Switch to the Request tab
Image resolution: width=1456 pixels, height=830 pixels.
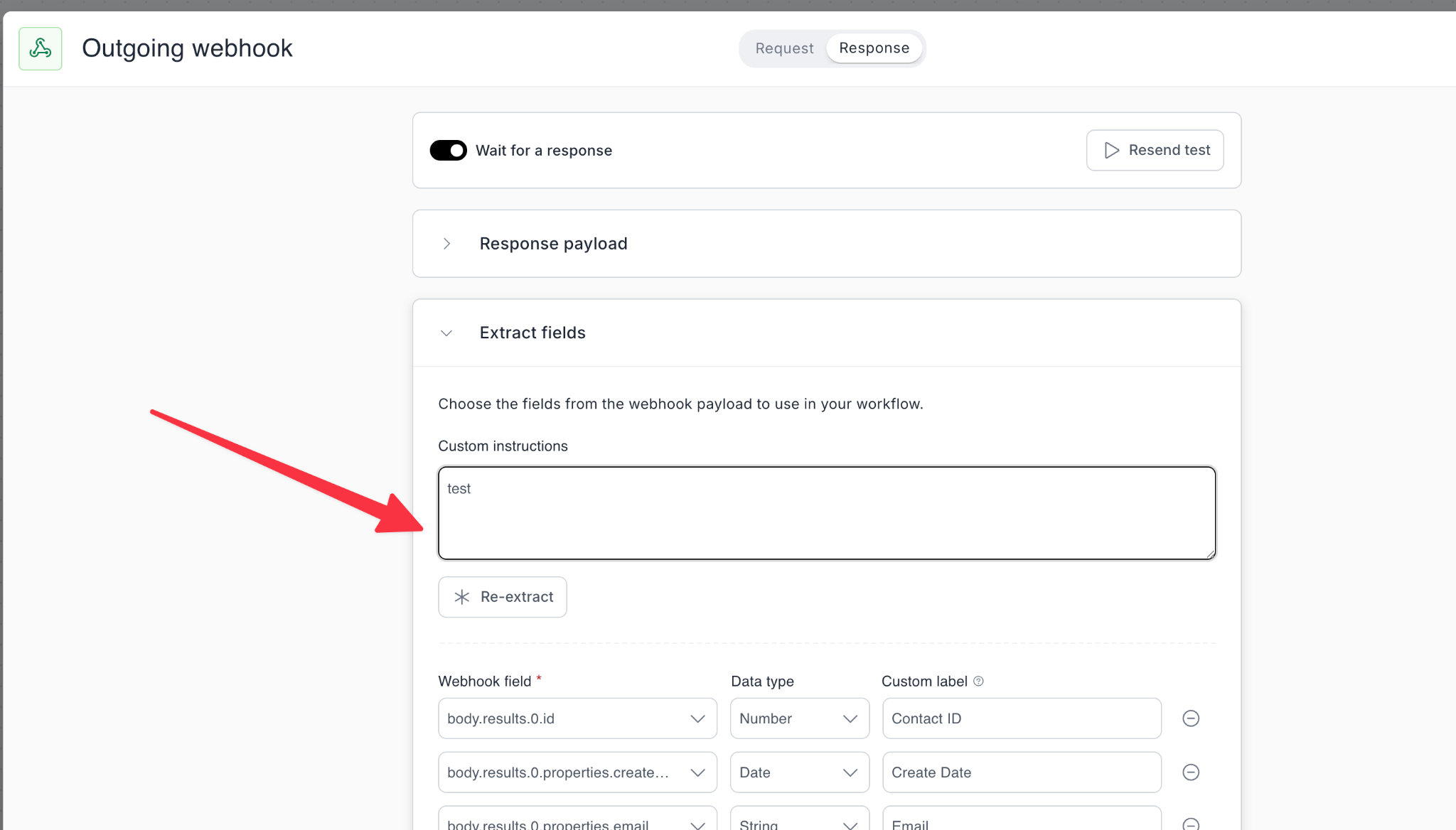point(784,48)
